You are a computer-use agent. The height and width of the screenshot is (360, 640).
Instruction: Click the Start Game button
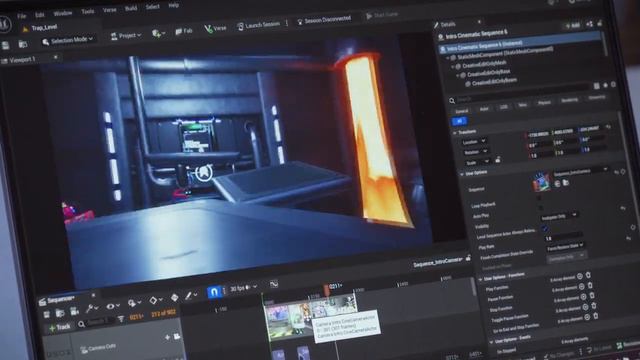(x=382, y=15)
